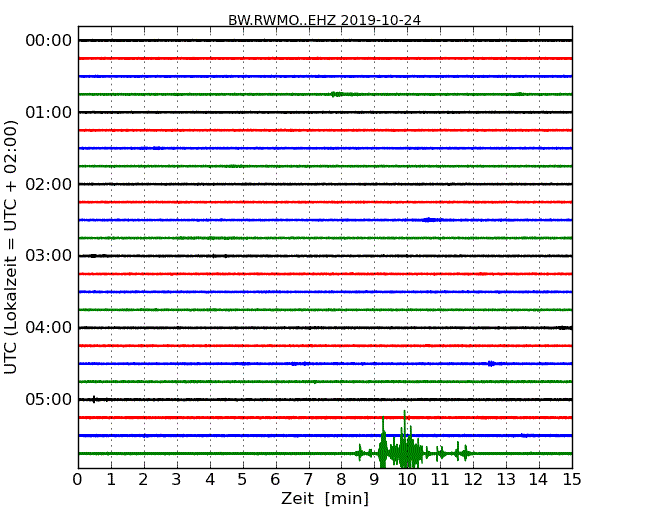This screenshot has height=520, width=650.
Task: Select the x-axis tick label 5
Action: click(x=242, y=480)
